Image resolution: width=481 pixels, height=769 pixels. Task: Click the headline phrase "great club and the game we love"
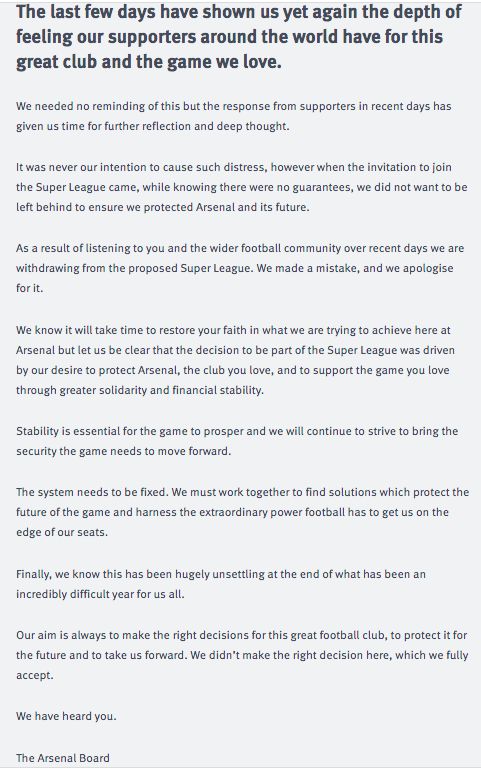click(149, 62)
